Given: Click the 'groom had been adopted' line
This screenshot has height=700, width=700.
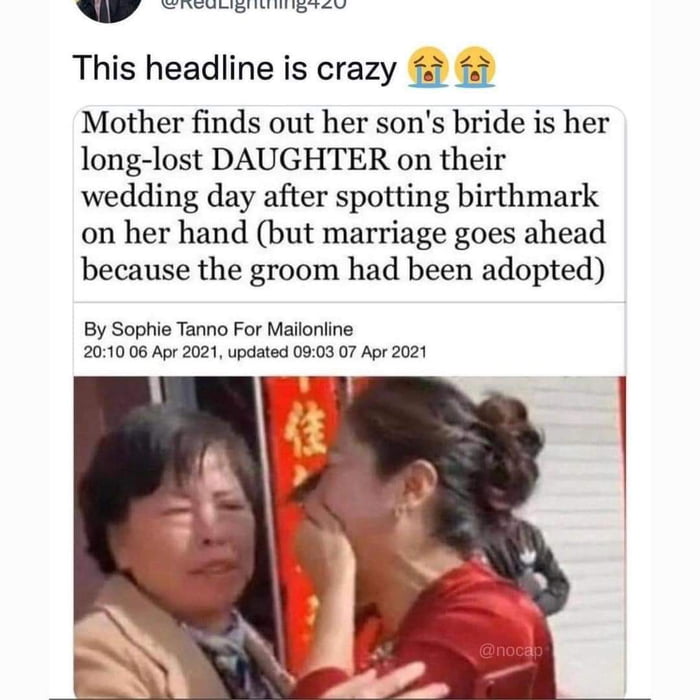Looking at the screenshot, I should 343,270.
